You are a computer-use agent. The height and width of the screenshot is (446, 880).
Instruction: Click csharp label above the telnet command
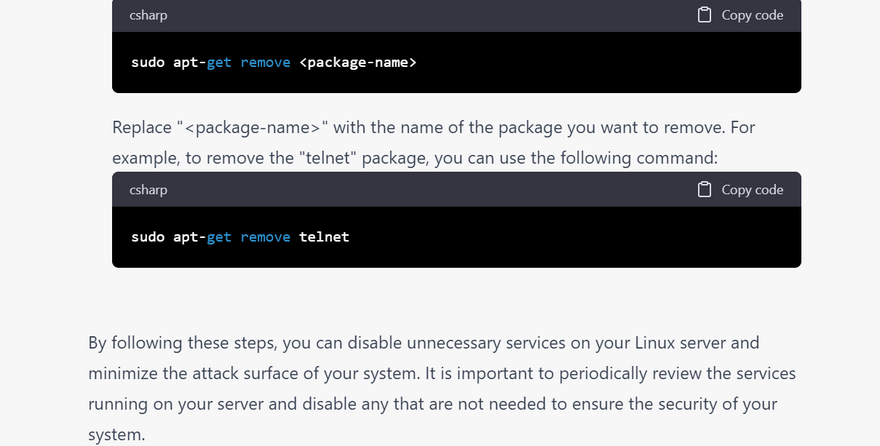click(148, 189)
